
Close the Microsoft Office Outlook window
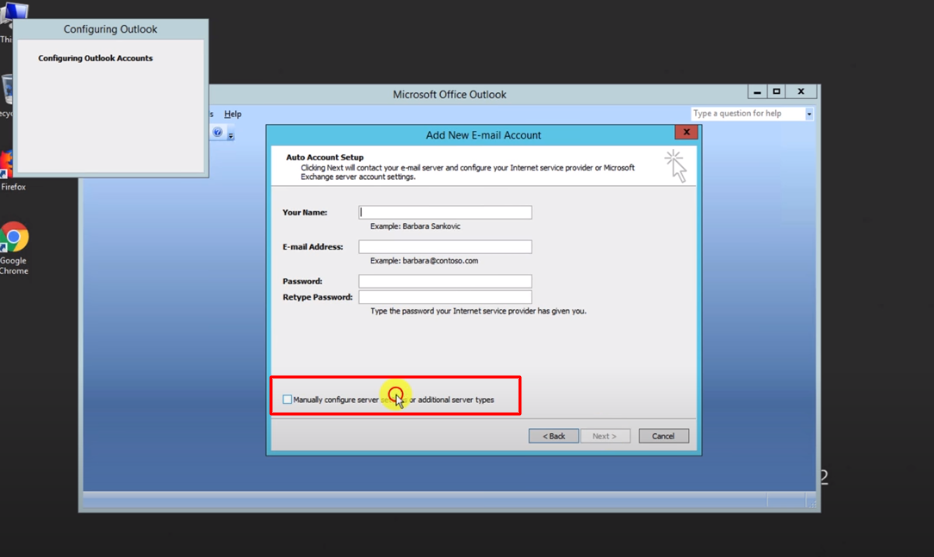point(801,92)
